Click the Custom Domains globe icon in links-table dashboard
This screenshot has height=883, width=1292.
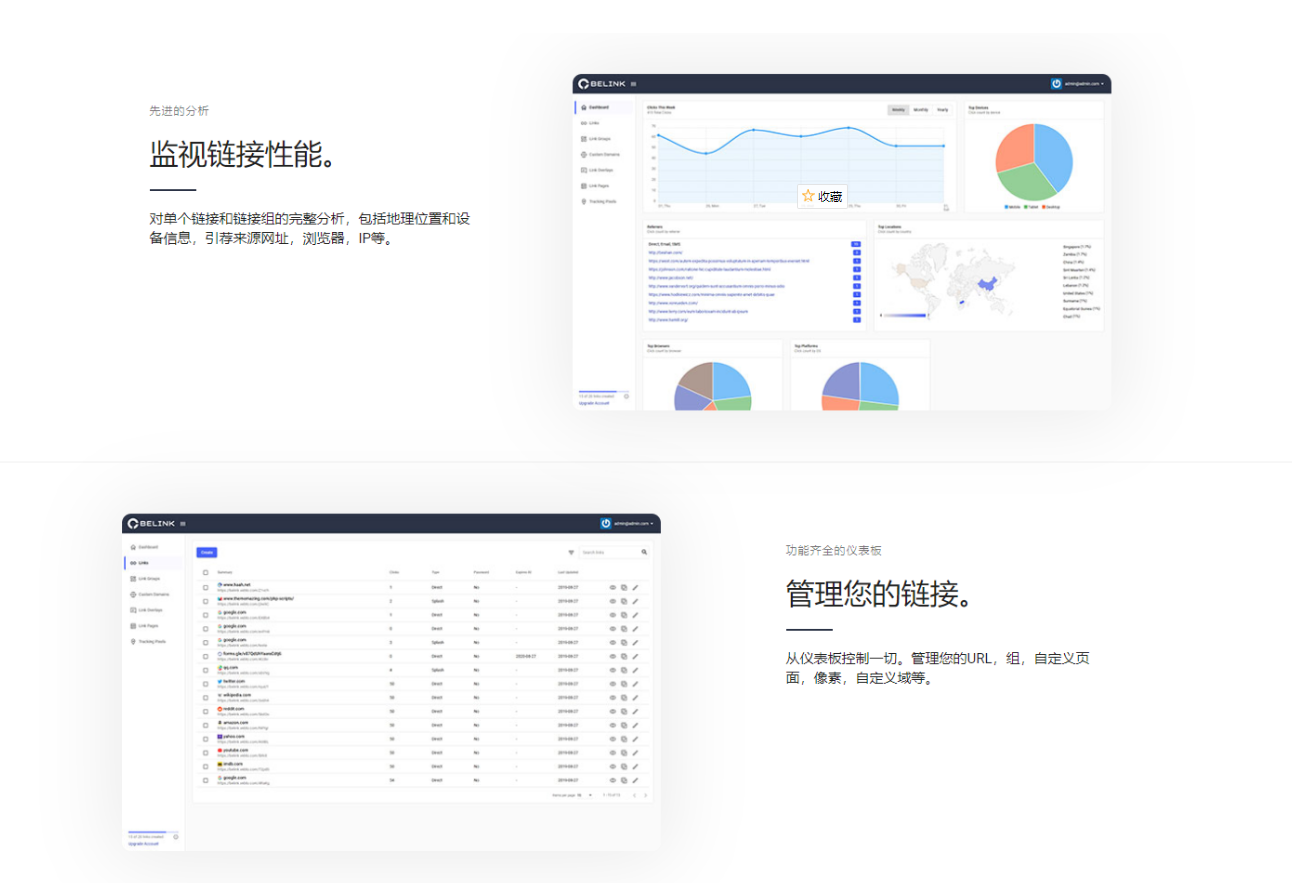point(133,594)
